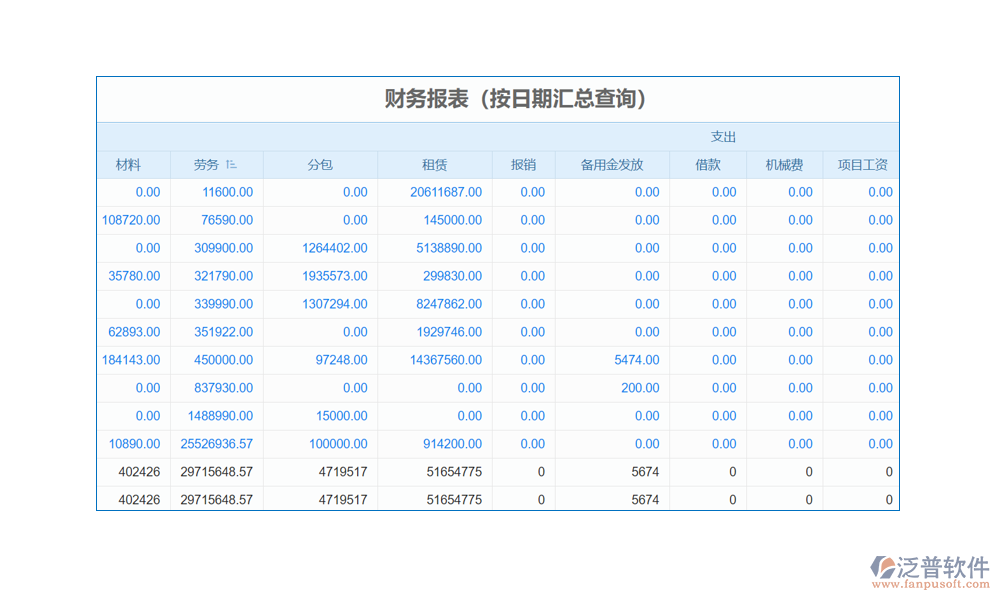Click the sort icon beside 劳务 header
The height and width of the screenshot is (600, 1000).
pos(232,165)
